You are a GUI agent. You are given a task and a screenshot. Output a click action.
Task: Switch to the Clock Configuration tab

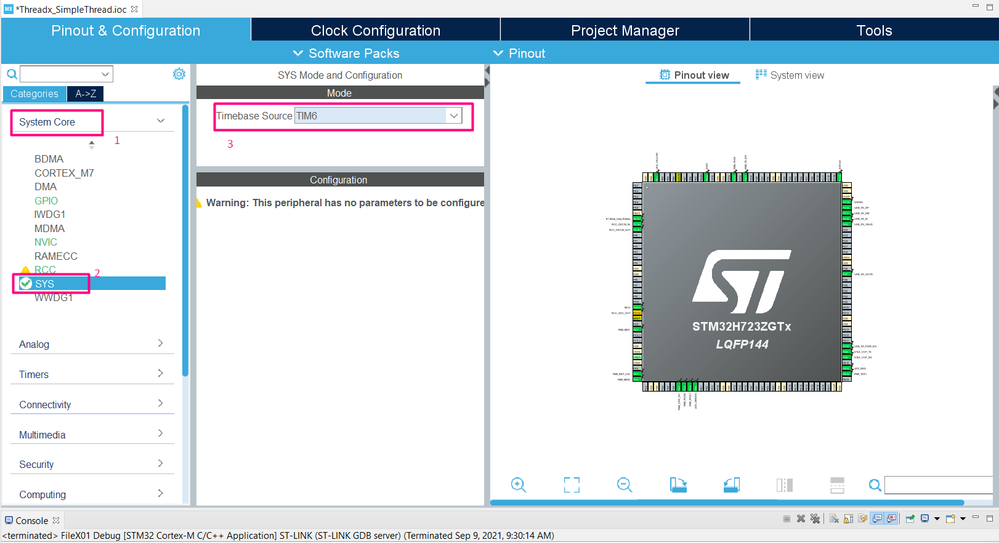coord(375,30)
